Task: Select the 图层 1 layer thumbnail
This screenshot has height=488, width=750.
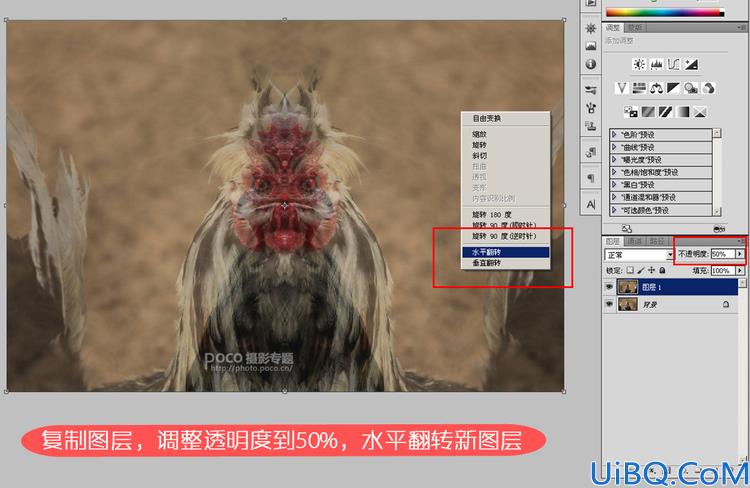Action: [628, 287]
